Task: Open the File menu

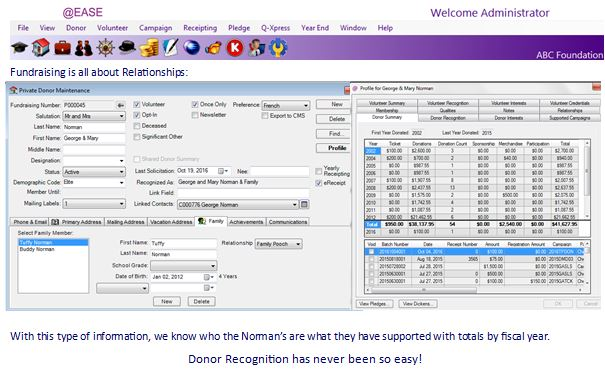Action: click(x=23, y=28)
